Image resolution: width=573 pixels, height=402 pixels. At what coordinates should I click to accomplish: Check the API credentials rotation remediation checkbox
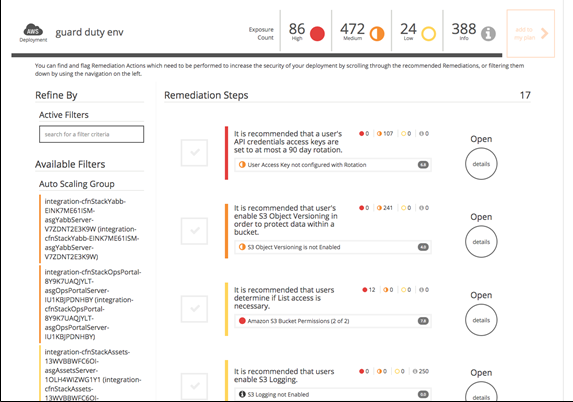(x=194, y=152)
